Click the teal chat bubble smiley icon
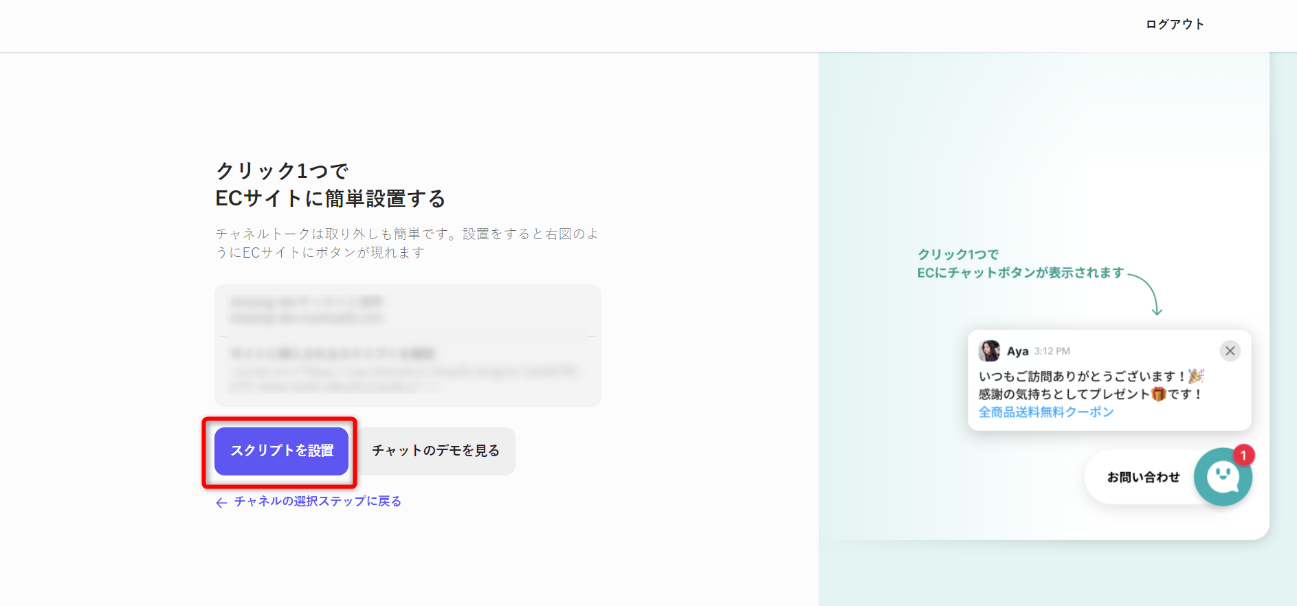Image resolution: width=1297 pixels, height=606 pixels. coord(1223,477)
